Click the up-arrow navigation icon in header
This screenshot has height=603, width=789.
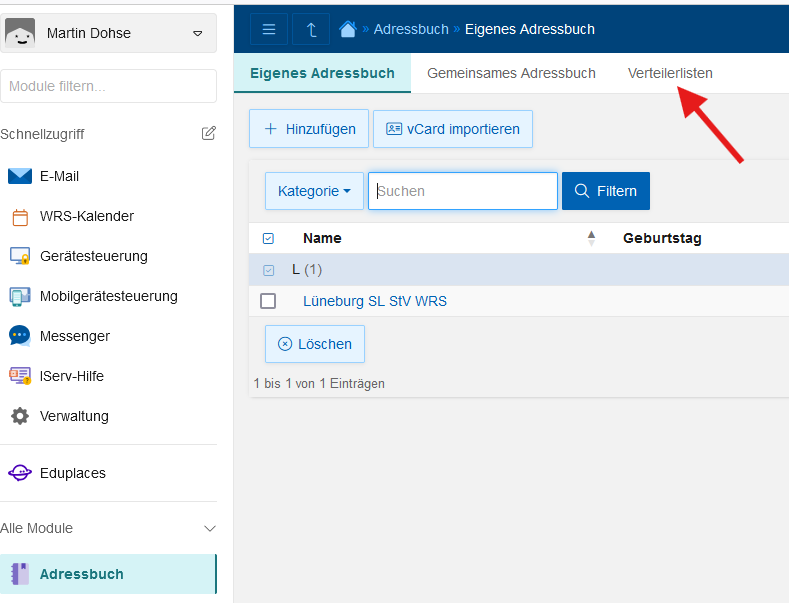pyautogui.click(x=311, y=29)
